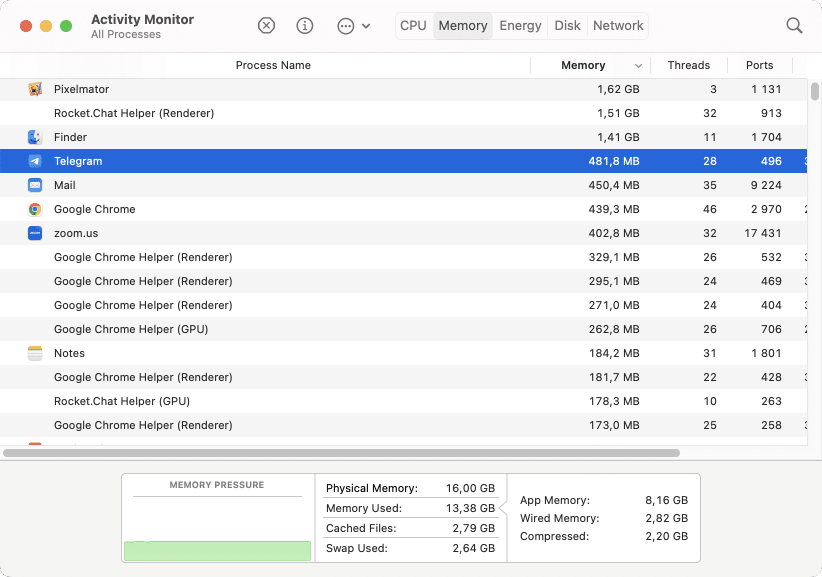This screenshot has width=822, height=577.
Task: Click Memory Used 13,38 GB value
Action: point(470,508)
